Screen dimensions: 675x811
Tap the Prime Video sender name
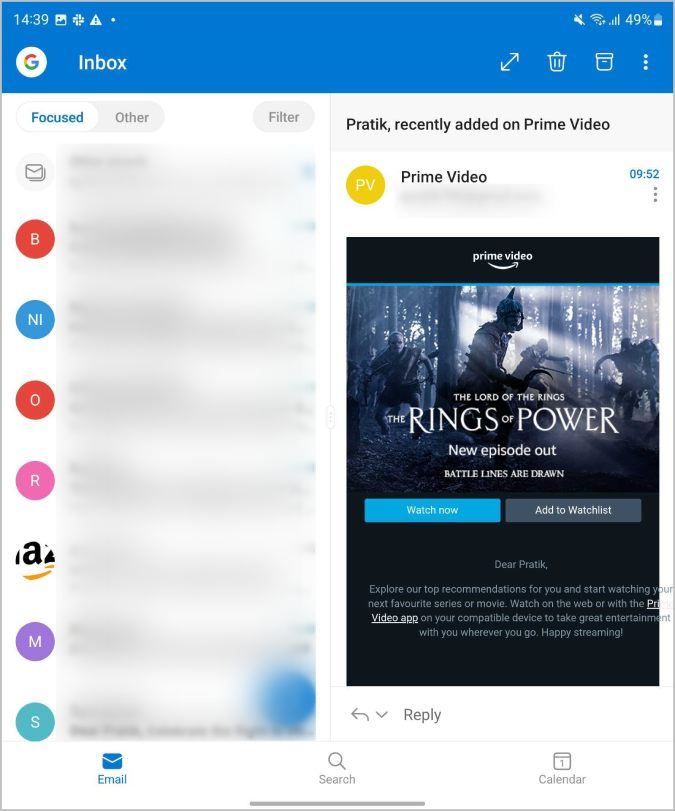pyautogui.click(x=444, y=177)
